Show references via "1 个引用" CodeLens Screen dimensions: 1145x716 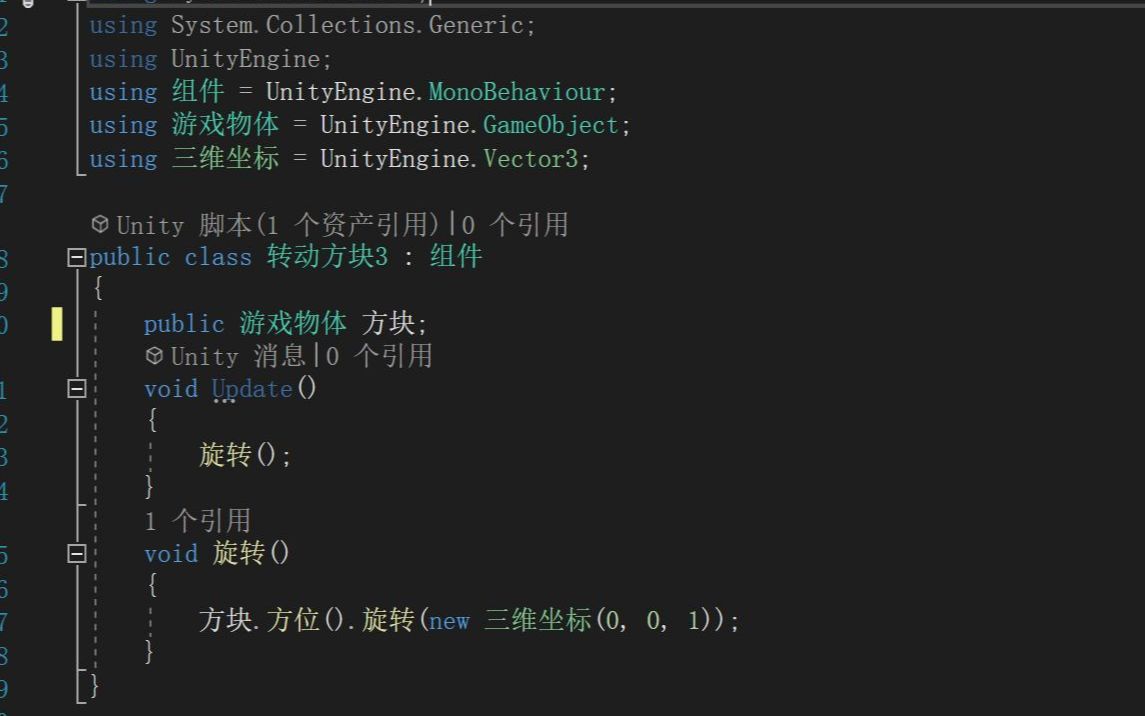coord(197,520)
